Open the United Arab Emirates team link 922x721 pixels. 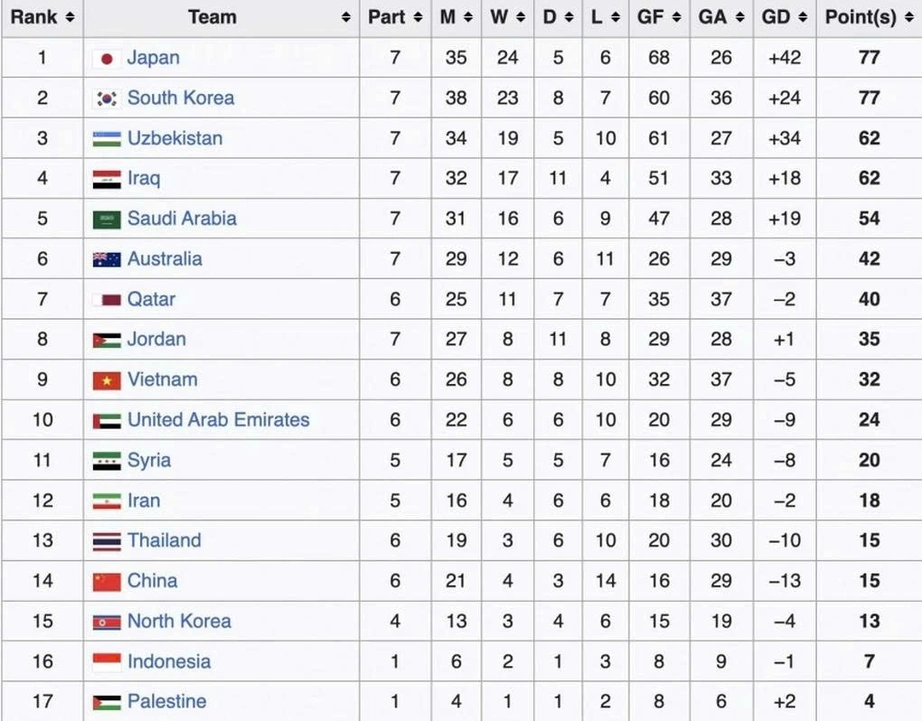click(218, 419)
